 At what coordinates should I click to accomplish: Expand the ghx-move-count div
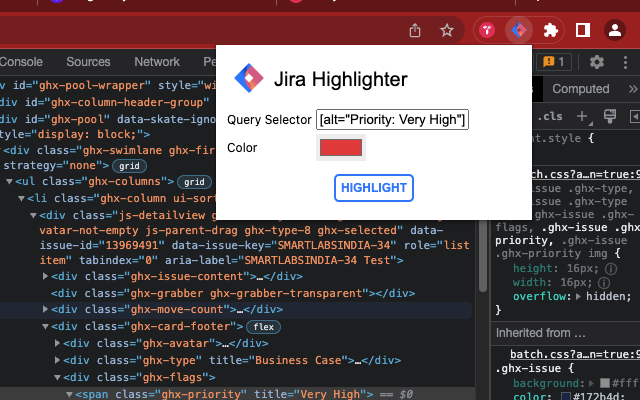pyautogui.click(x=45, y=309)
